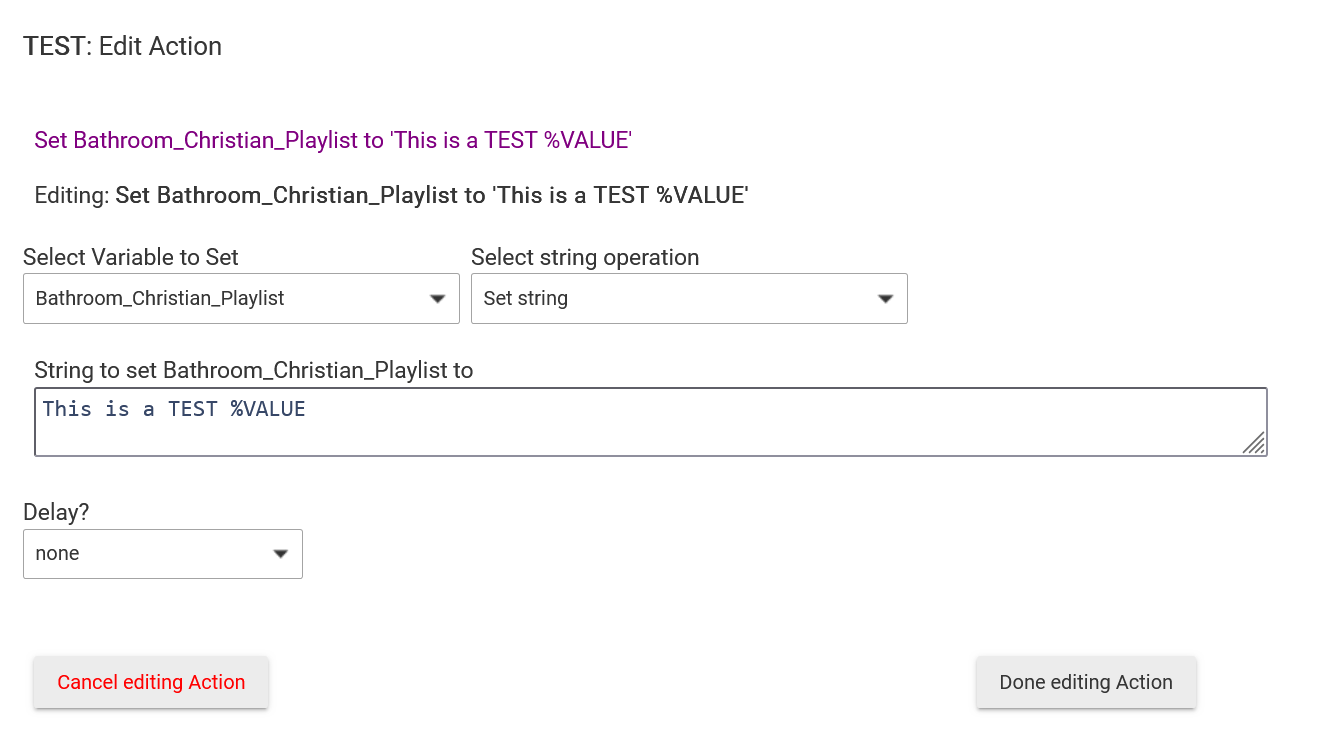Click the purple action summary text

pyautogui.click(x=332, y=140)
